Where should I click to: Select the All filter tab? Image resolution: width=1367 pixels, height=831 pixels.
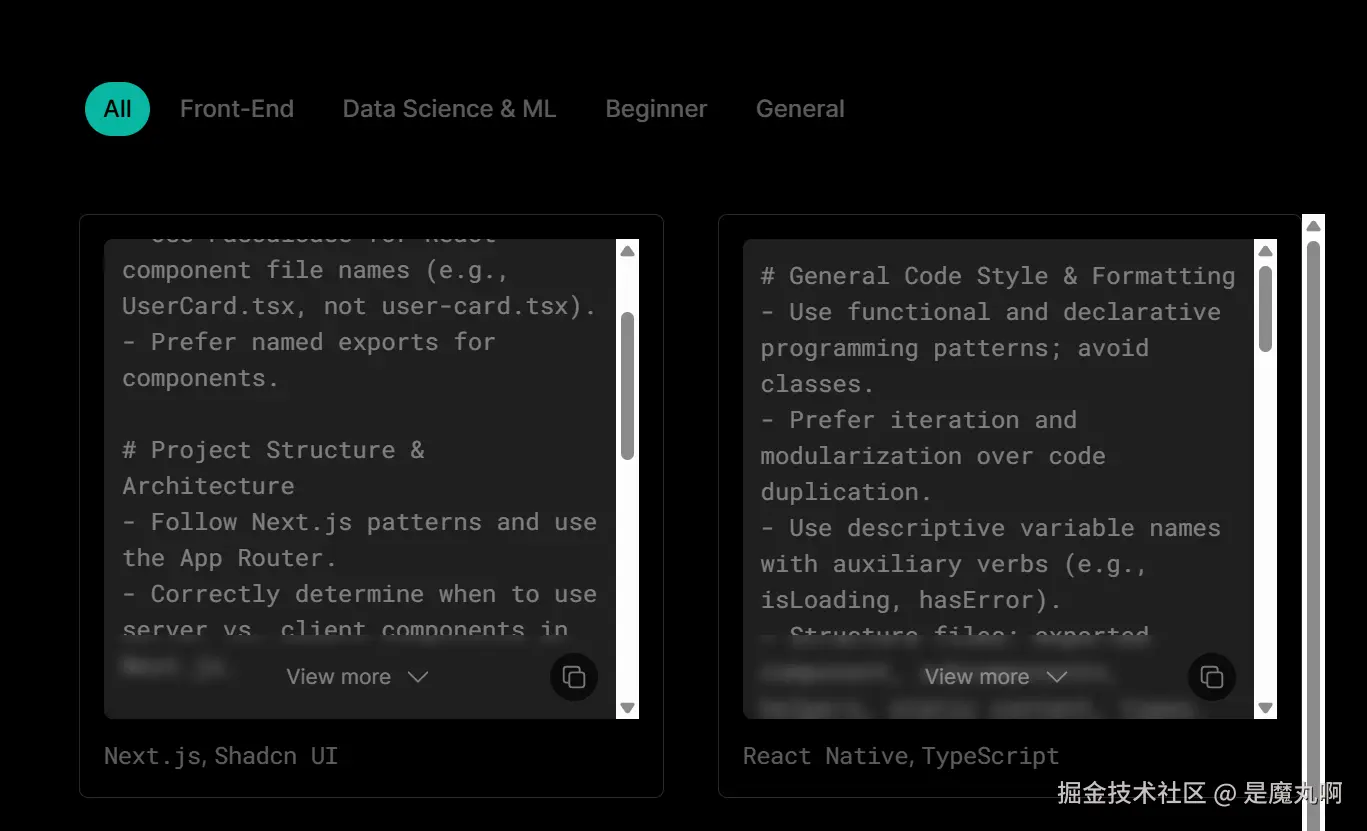coord(117,109)
